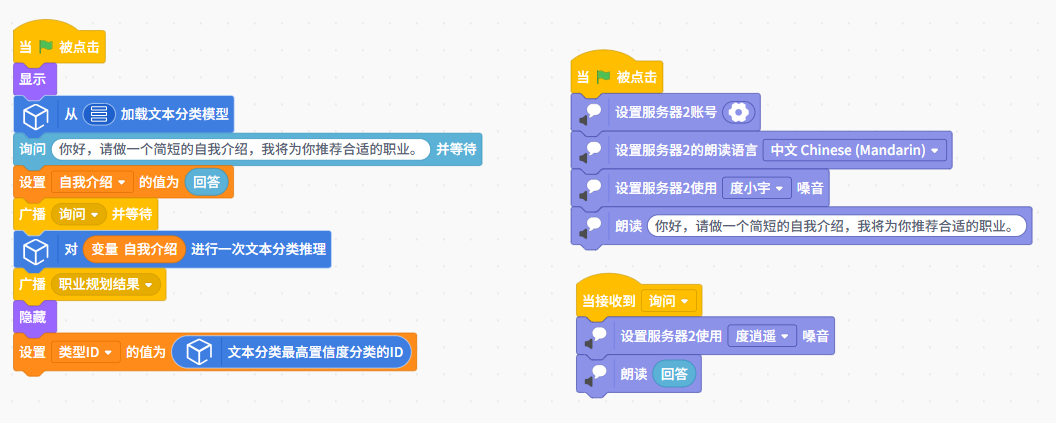
Task: Click the speech icon on the 度逍遥 voice block
Action: [597, 336]
